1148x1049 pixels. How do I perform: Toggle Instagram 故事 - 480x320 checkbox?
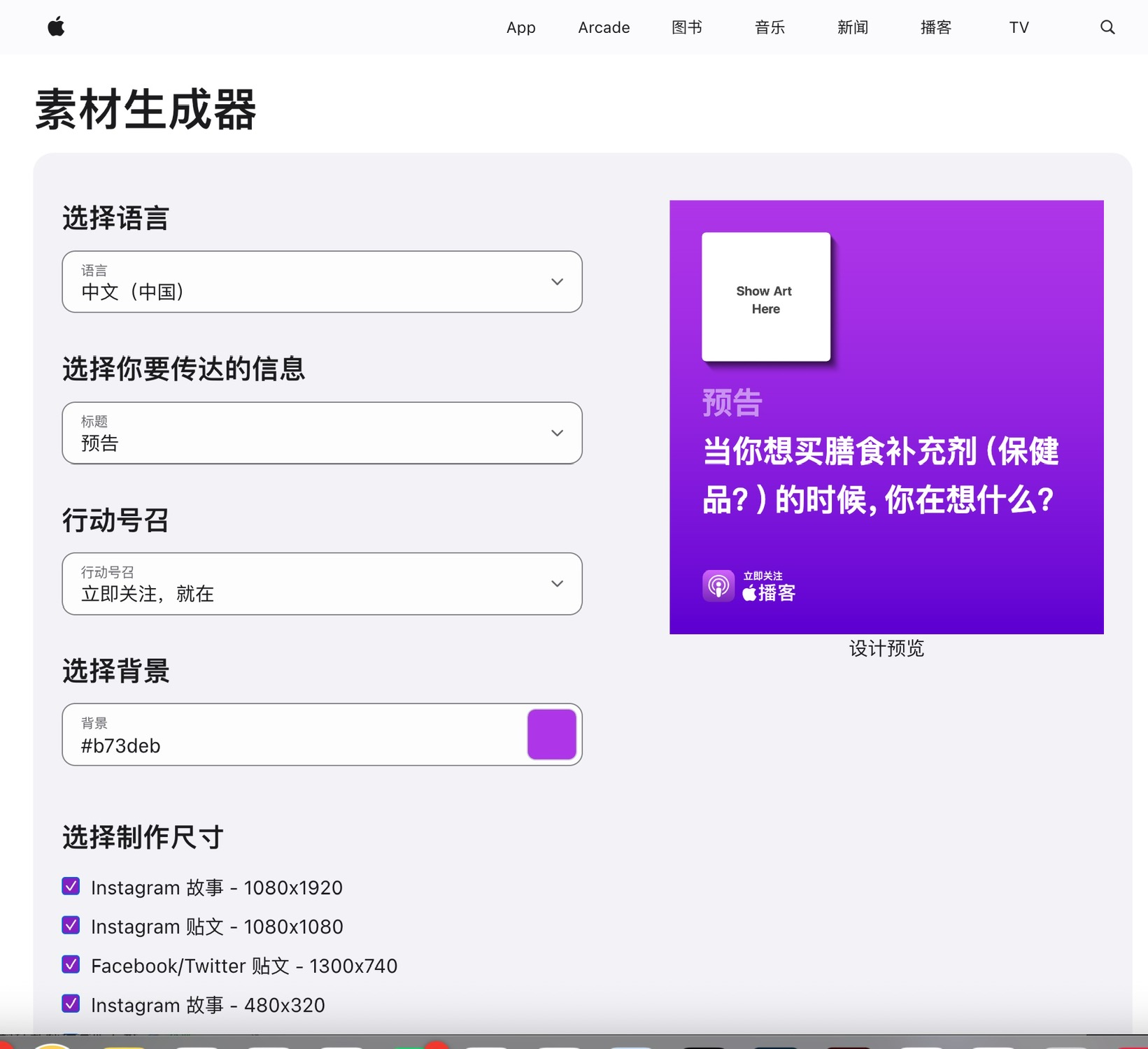(71, 1004)
